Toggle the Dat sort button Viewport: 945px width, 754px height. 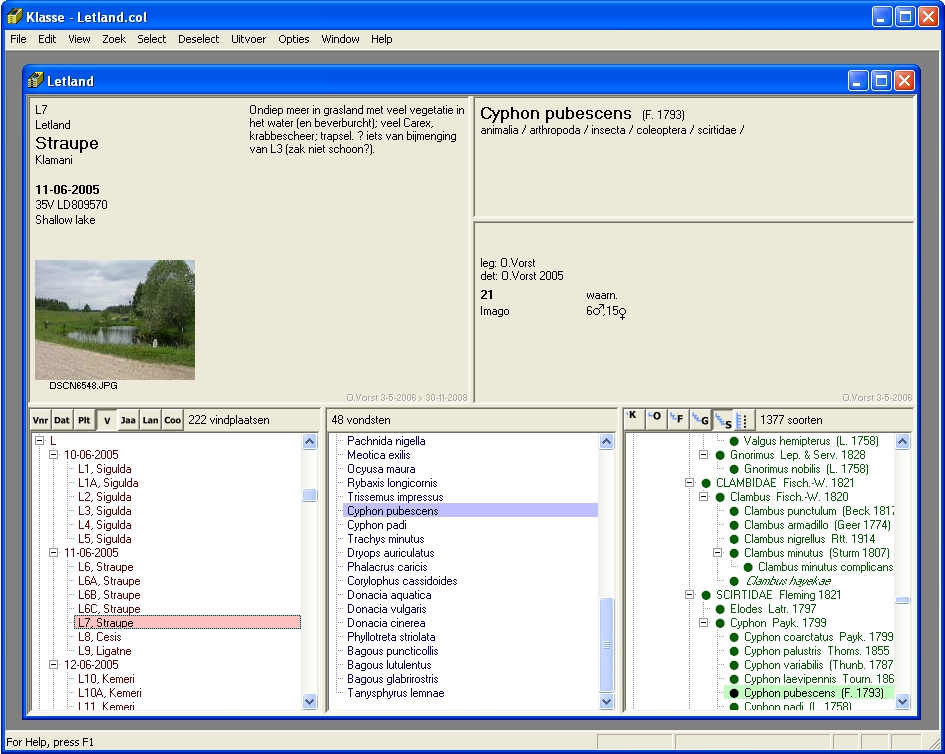point(62,421)
